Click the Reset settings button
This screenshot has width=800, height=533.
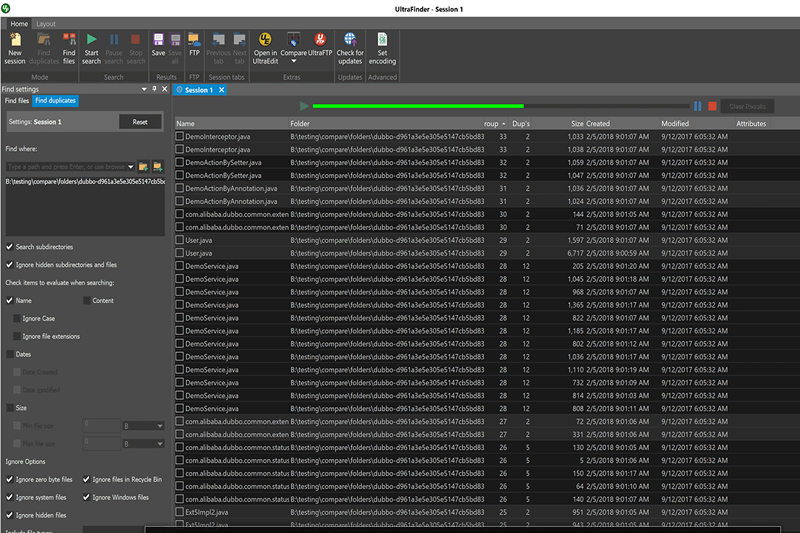pos(140,122)
